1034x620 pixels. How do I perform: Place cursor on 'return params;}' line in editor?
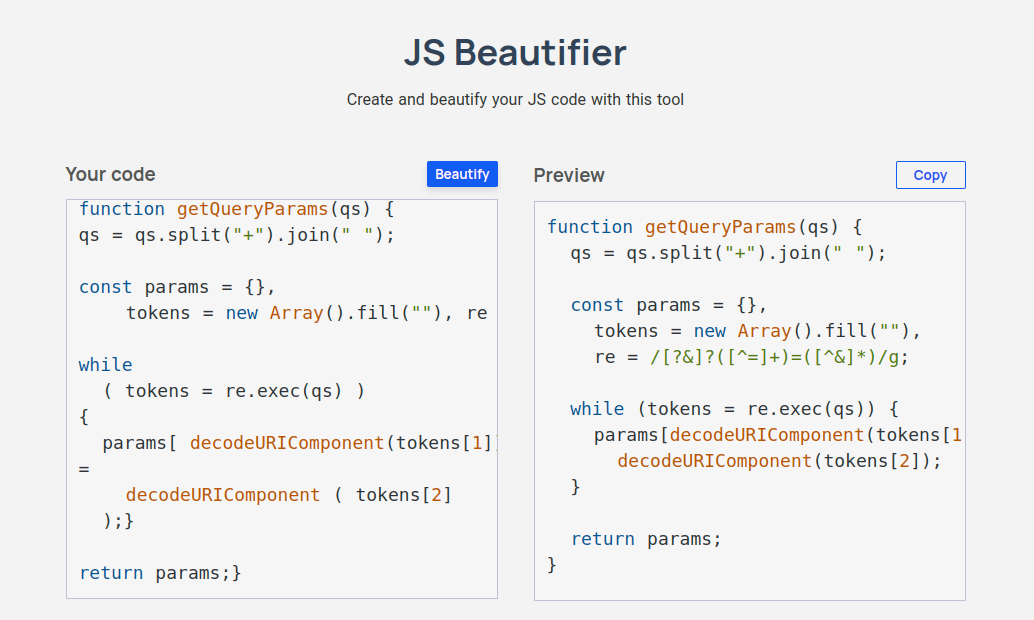click(x=160, y=573)
